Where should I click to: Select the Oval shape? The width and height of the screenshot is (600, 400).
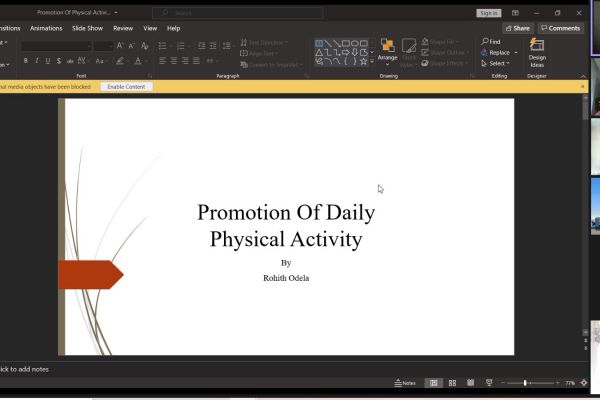pyautogui.click(x=355, y=43)
